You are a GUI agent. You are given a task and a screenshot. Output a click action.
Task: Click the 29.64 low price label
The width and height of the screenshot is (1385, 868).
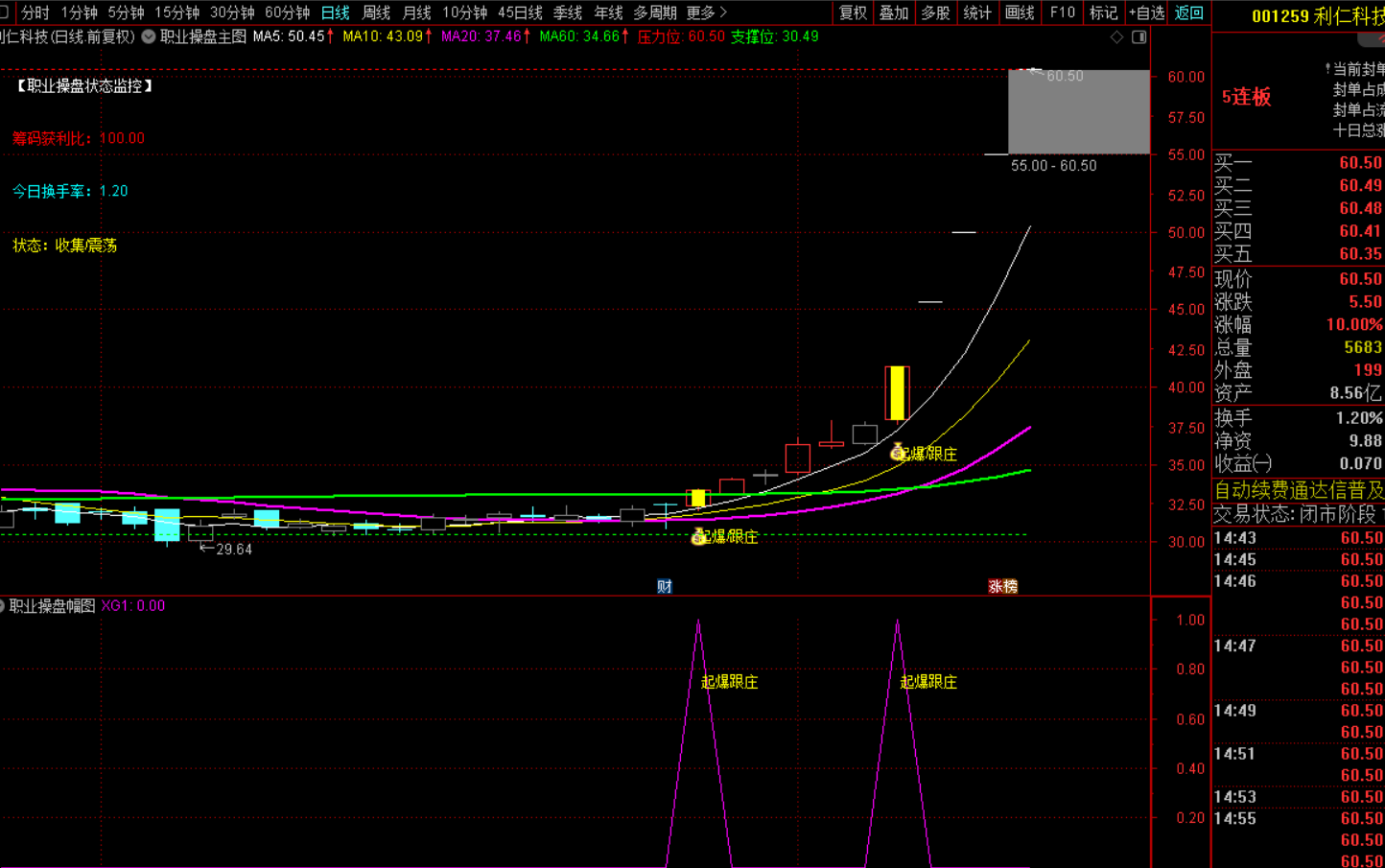click(234, 550)
